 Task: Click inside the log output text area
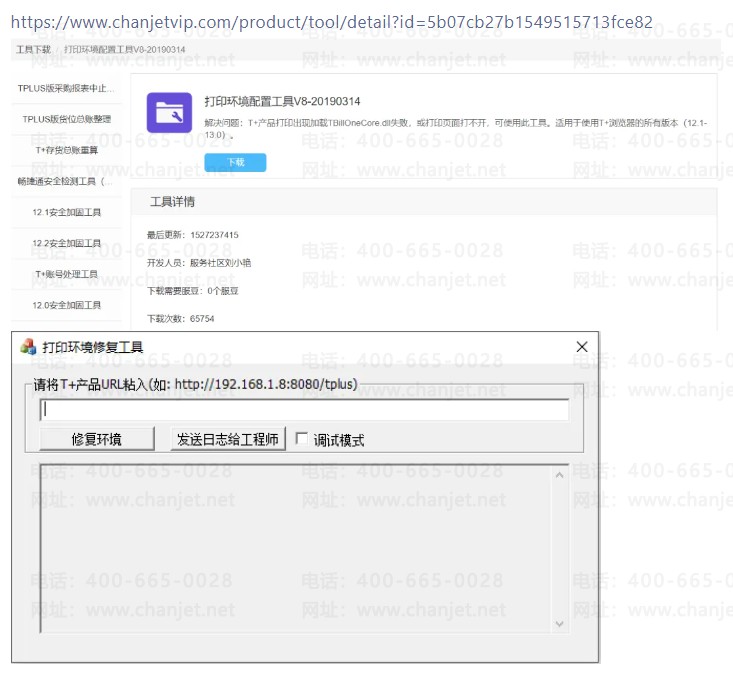click(295, 549)
